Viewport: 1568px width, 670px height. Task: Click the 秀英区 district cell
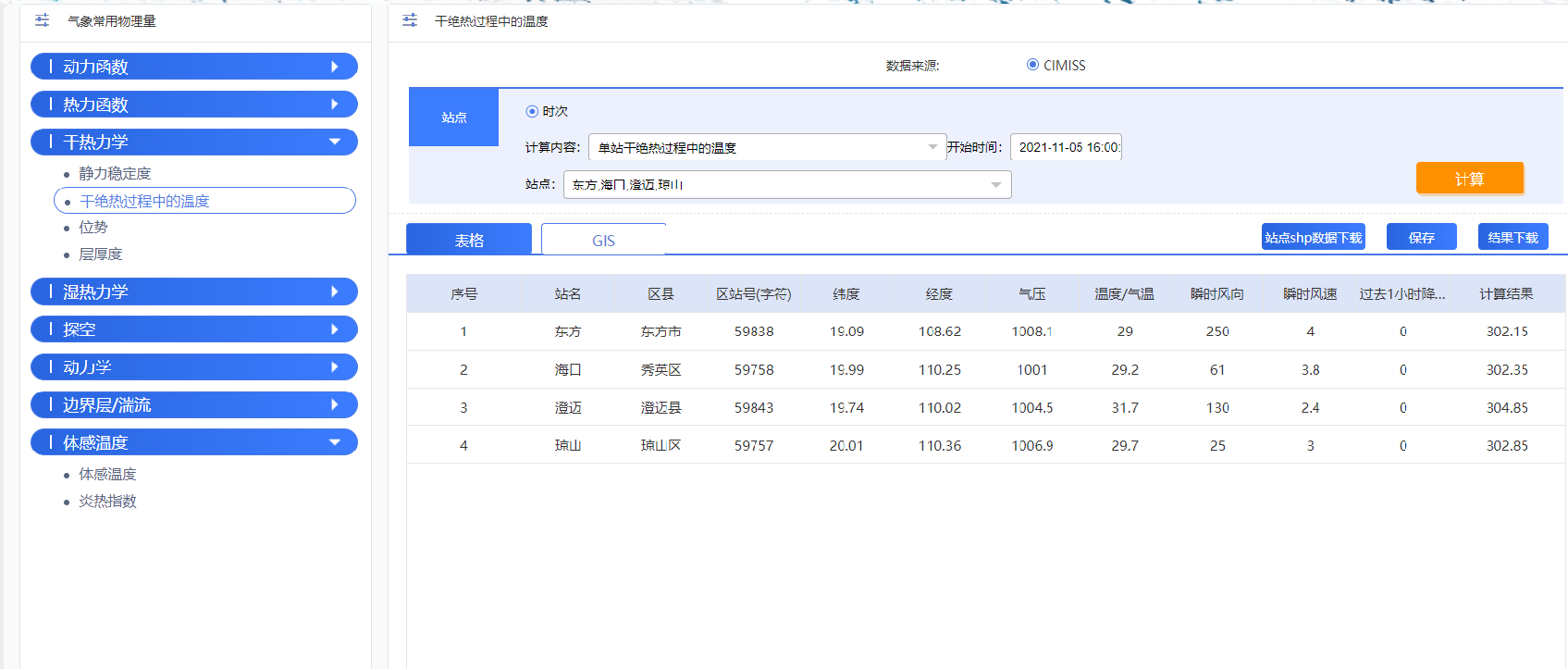click(x=661, y=369)
